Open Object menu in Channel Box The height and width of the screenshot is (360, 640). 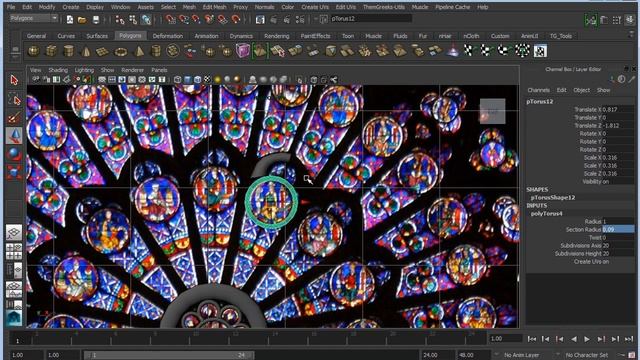pos(581,90)
